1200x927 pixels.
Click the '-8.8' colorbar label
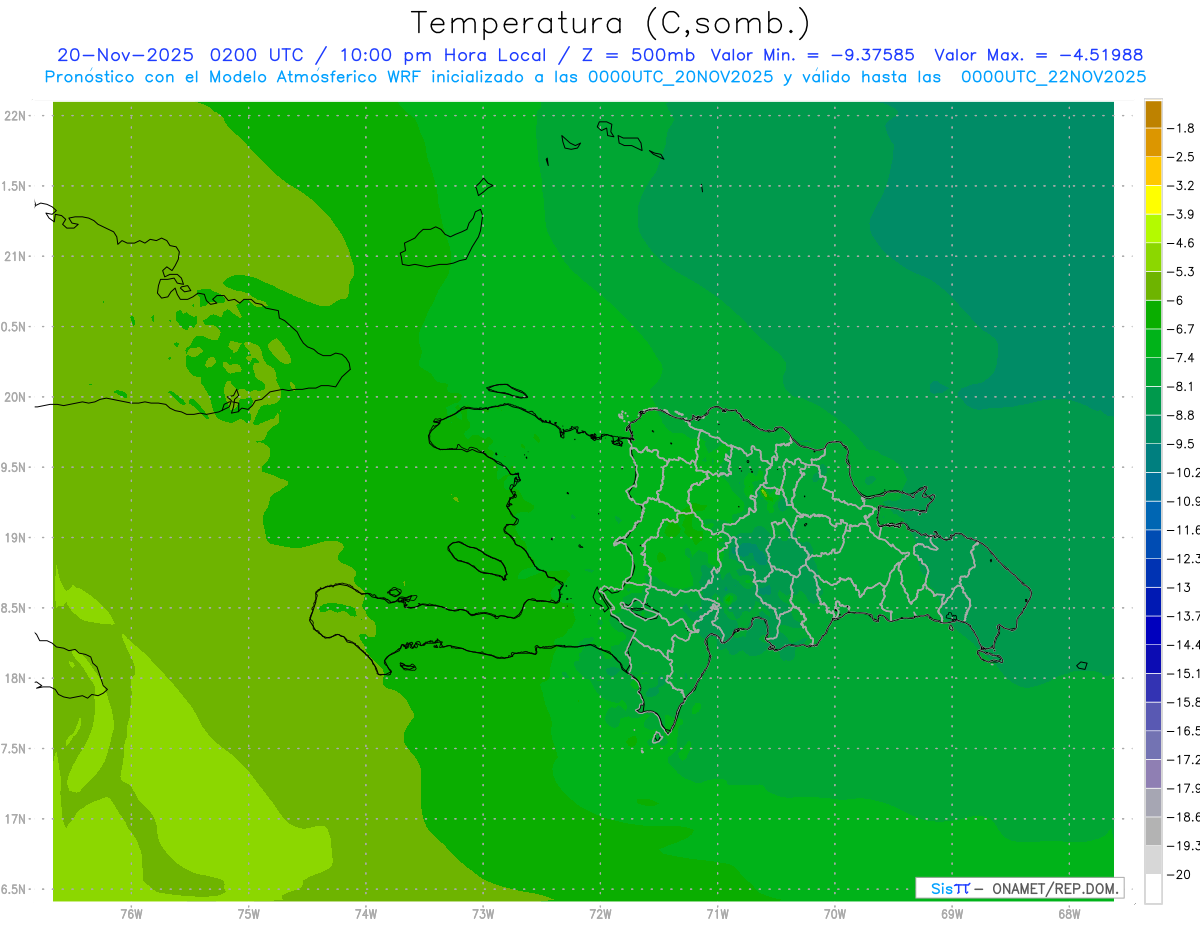[x=1181, y=415]
